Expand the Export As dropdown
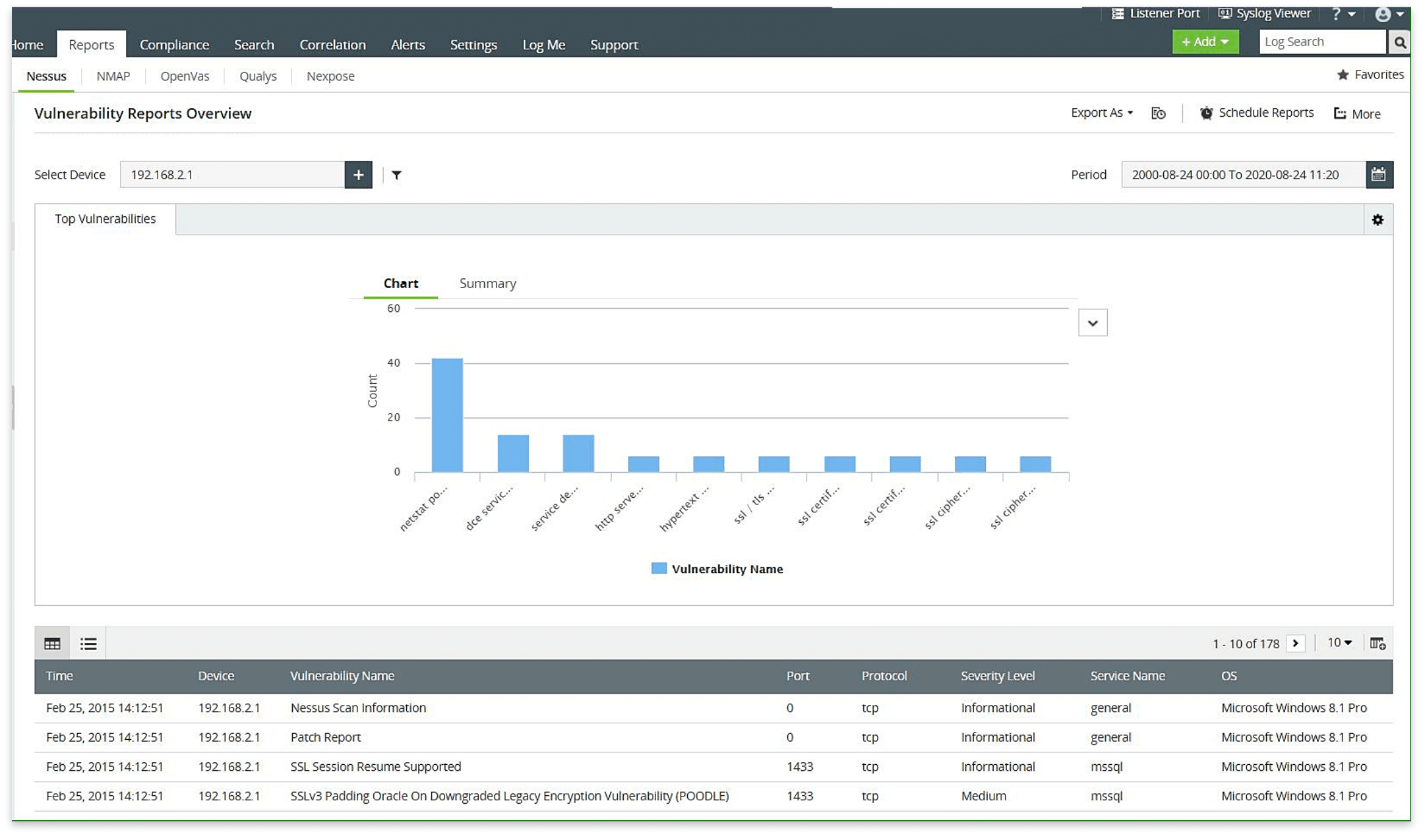 (x=1101, y=113)
